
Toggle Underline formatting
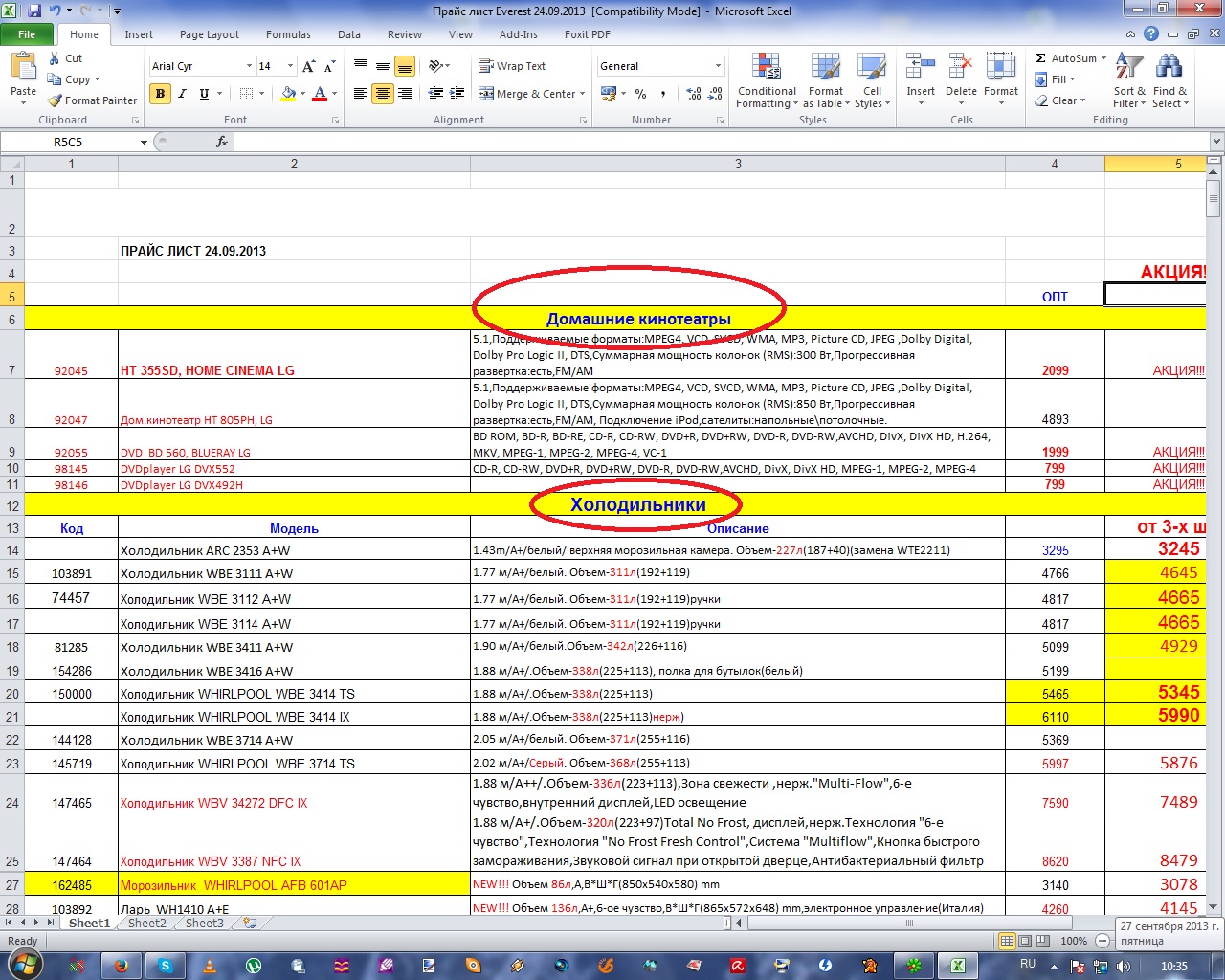coord(204,94)
